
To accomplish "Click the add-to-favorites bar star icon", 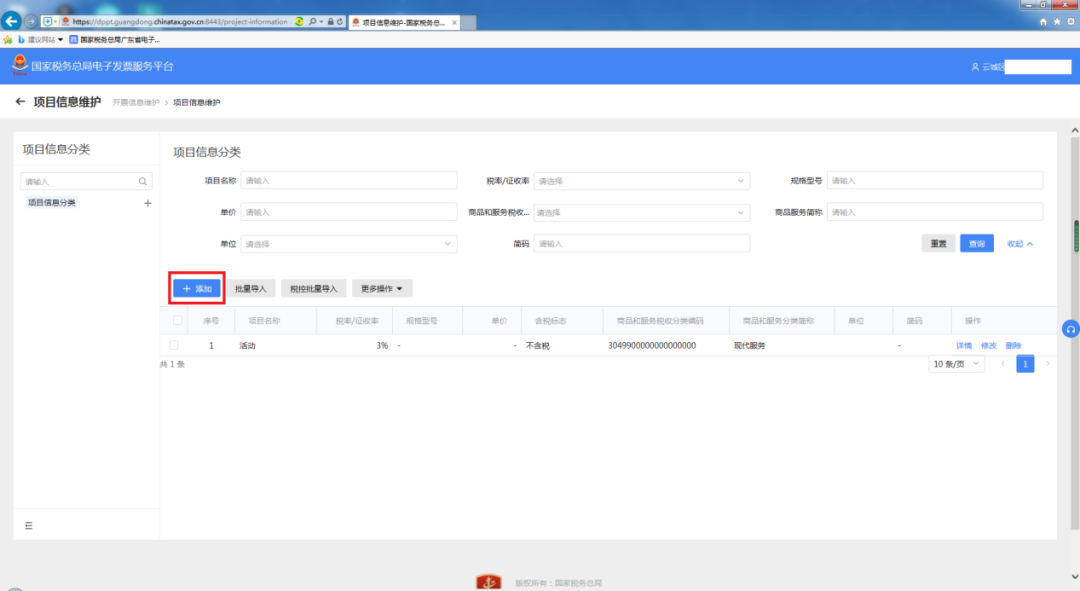I will (8, 40).
